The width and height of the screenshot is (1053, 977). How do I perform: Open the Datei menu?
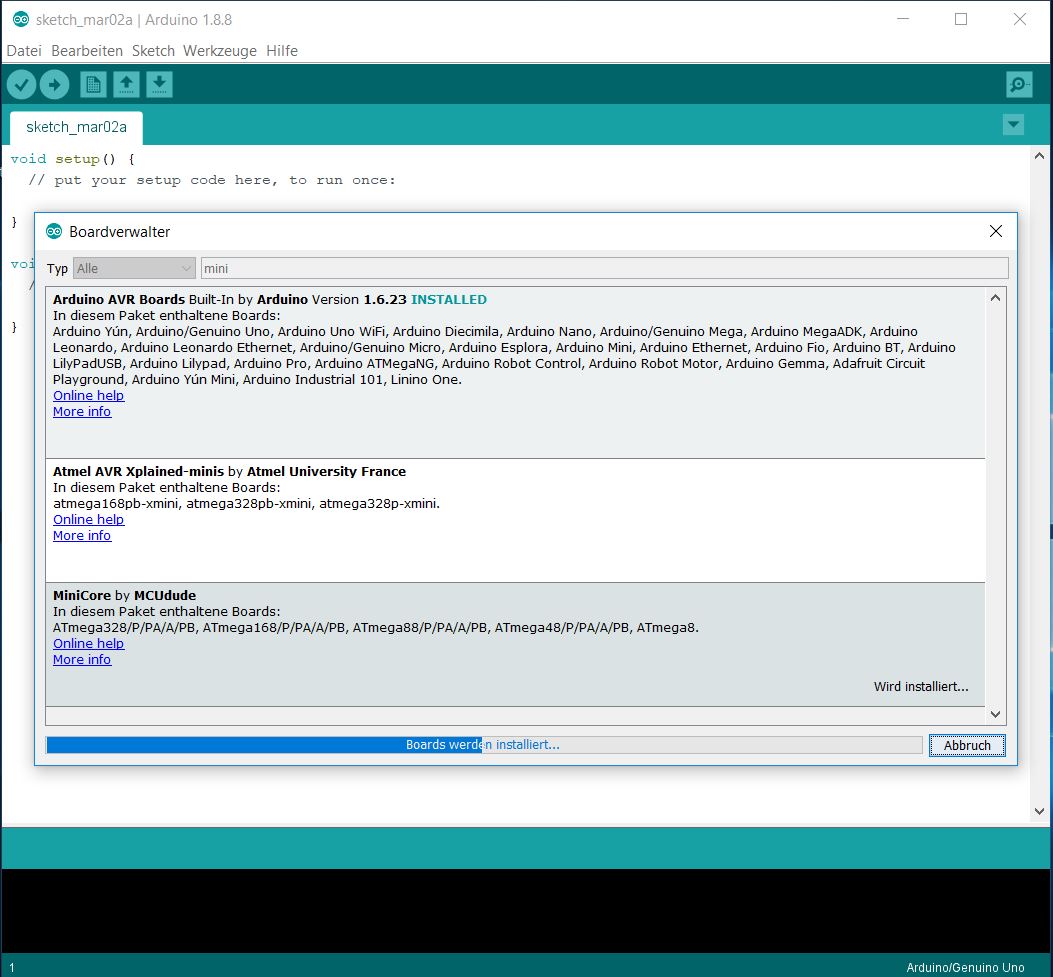tap(24, 51)
